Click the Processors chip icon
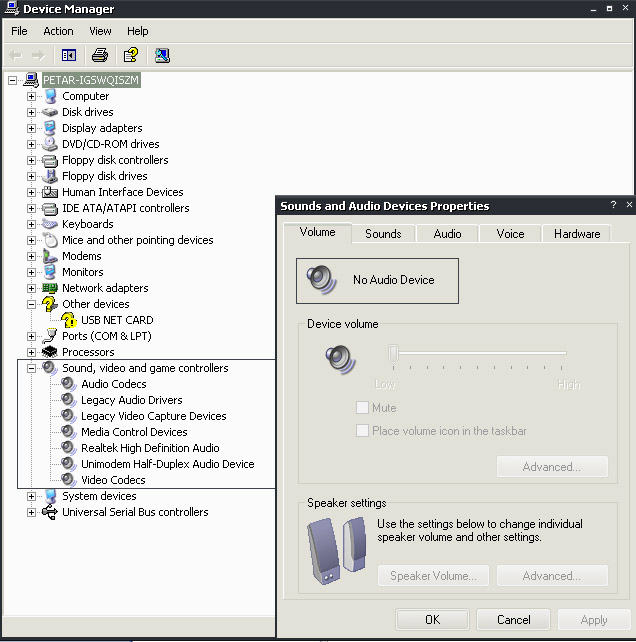This screenshot has height=642, width=636. pyautogui.click(x=50, y=352)
